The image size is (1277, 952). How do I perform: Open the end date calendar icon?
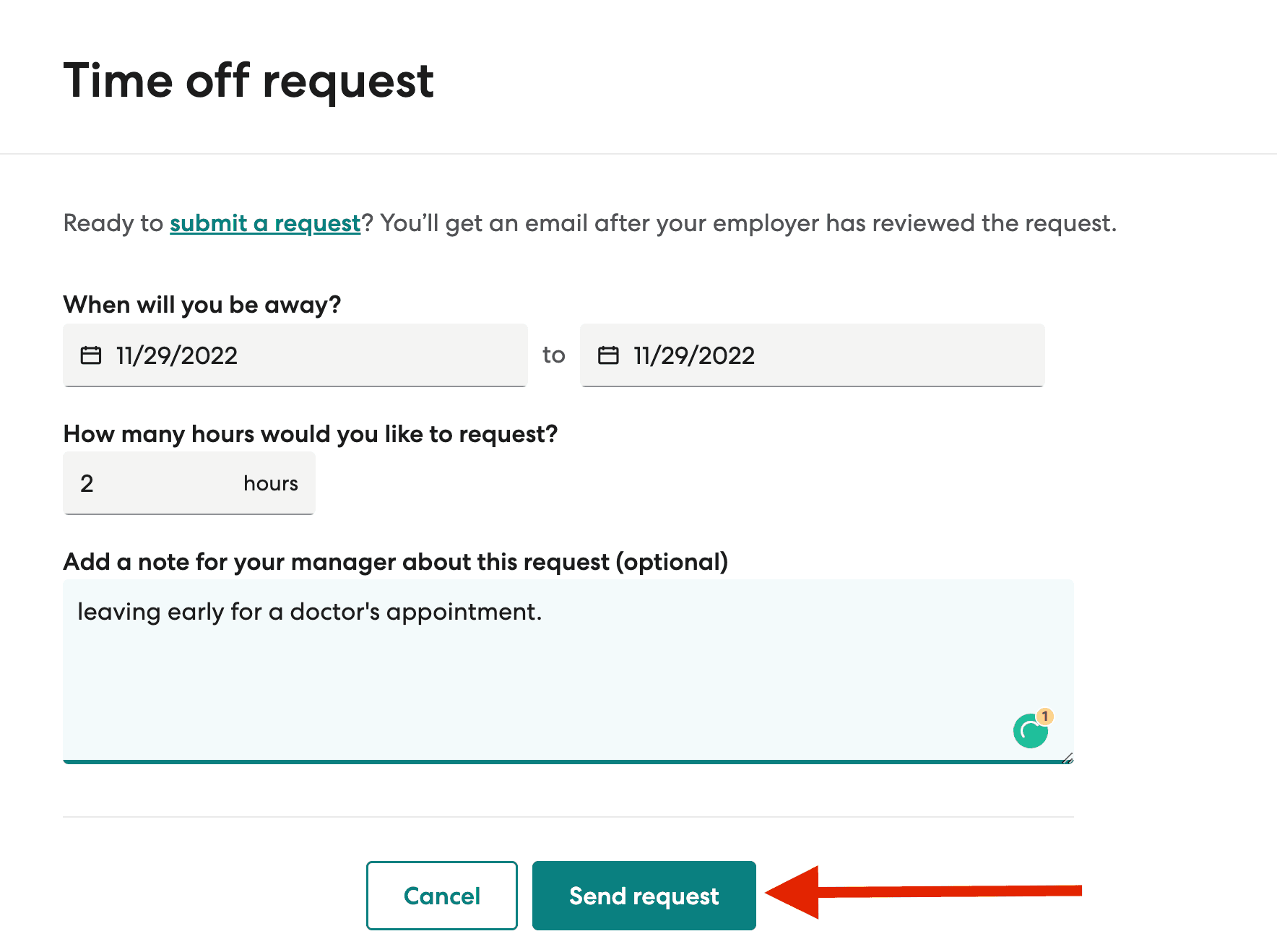608,355
